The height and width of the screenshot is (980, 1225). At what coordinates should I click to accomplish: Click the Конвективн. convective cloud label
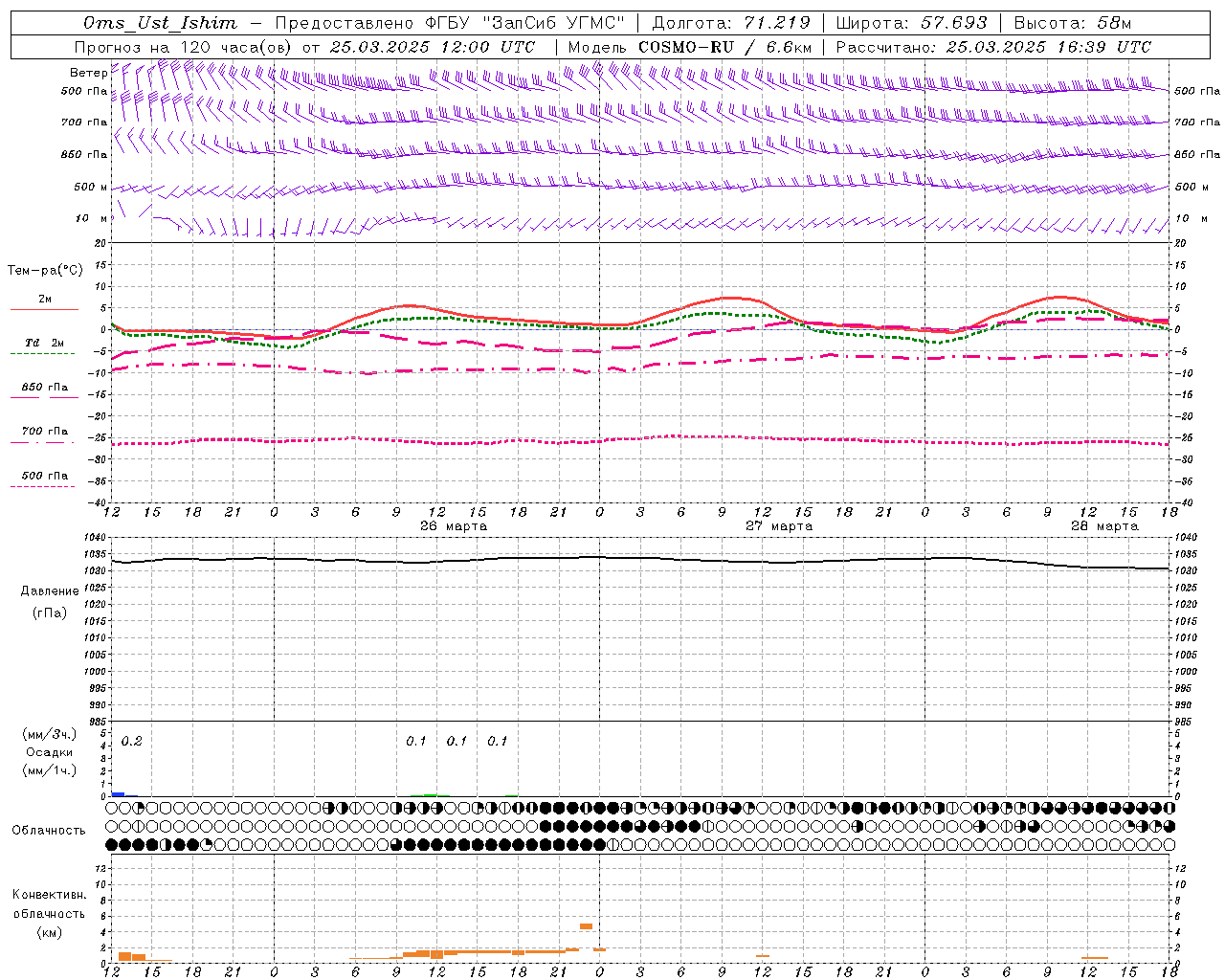click(x=50, y=895)
